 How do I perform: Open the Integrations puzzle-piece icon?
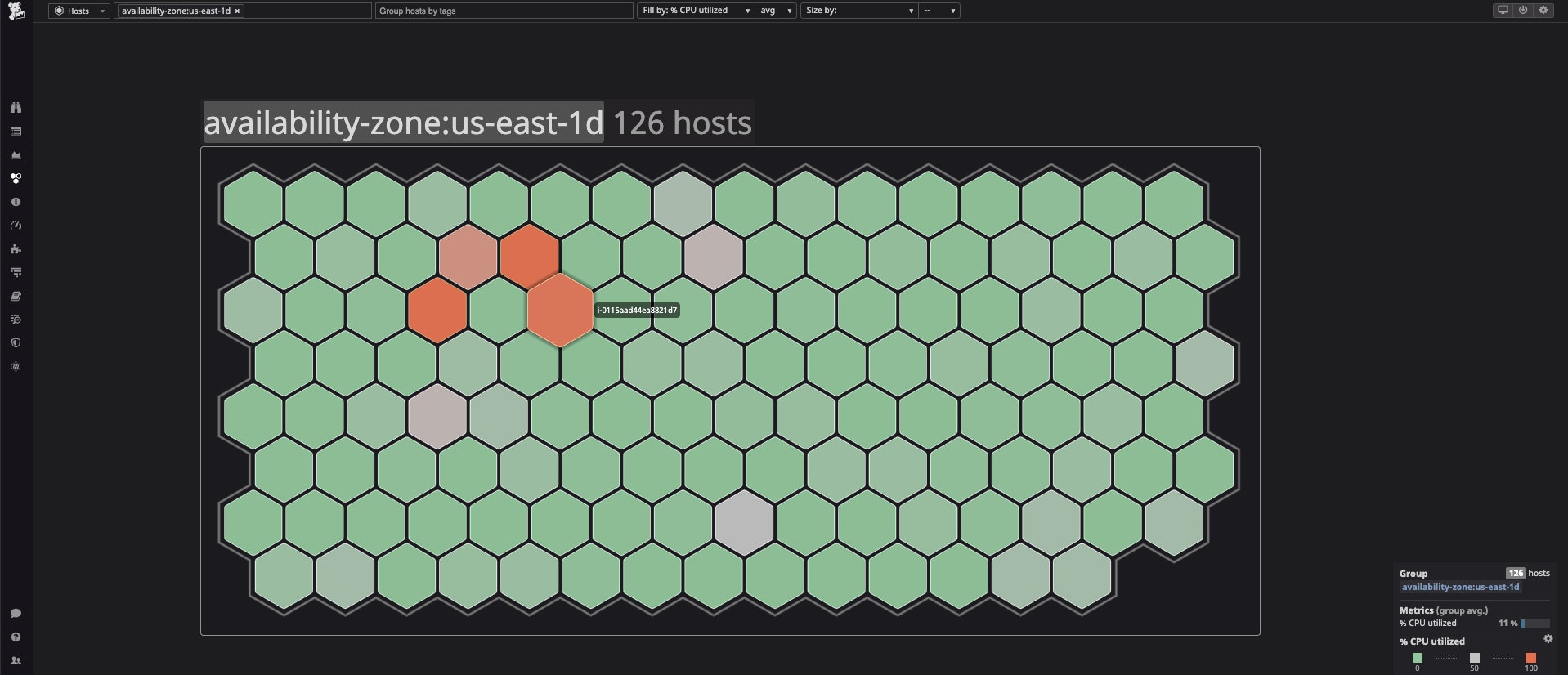(16, 249)
